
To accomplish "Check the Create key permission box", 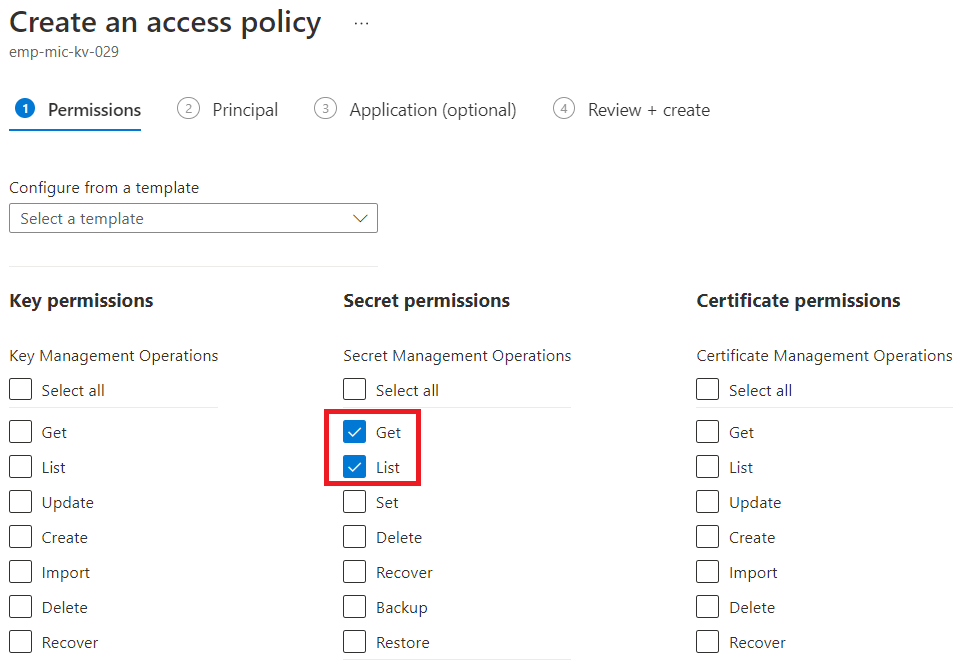I will [x=21, y=536].
